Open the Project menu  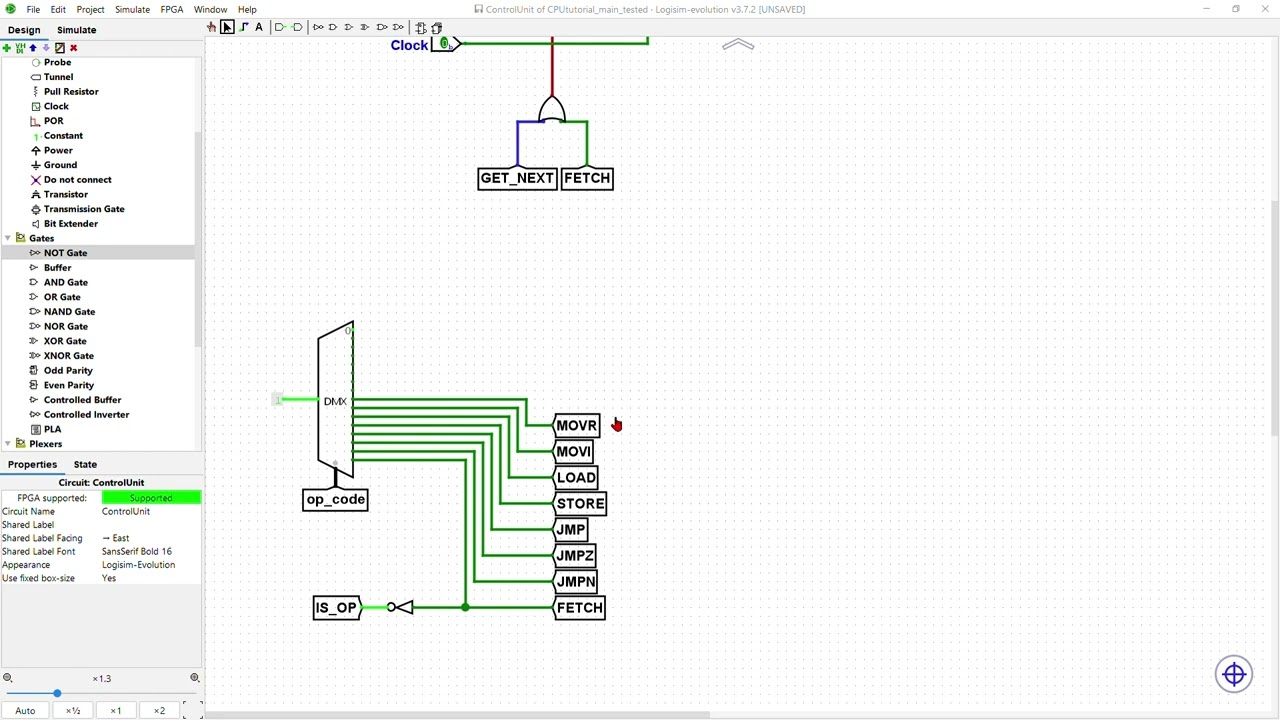point(90,9)
